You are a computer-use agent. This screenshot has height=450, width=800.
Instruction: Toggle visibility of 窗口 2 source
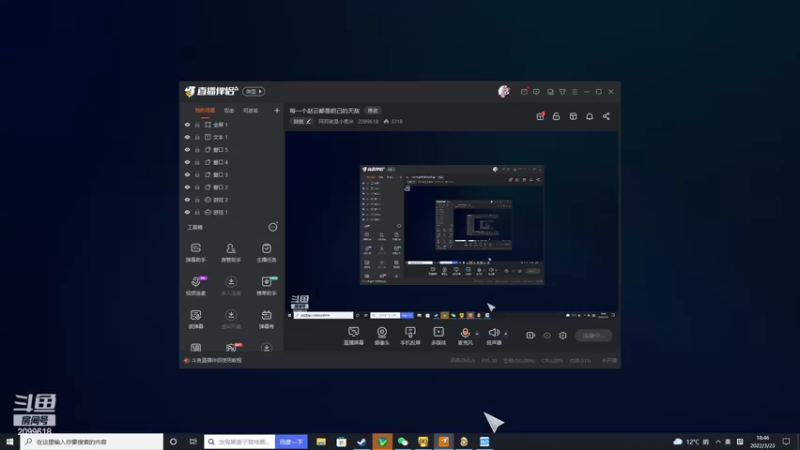(187, 187)
